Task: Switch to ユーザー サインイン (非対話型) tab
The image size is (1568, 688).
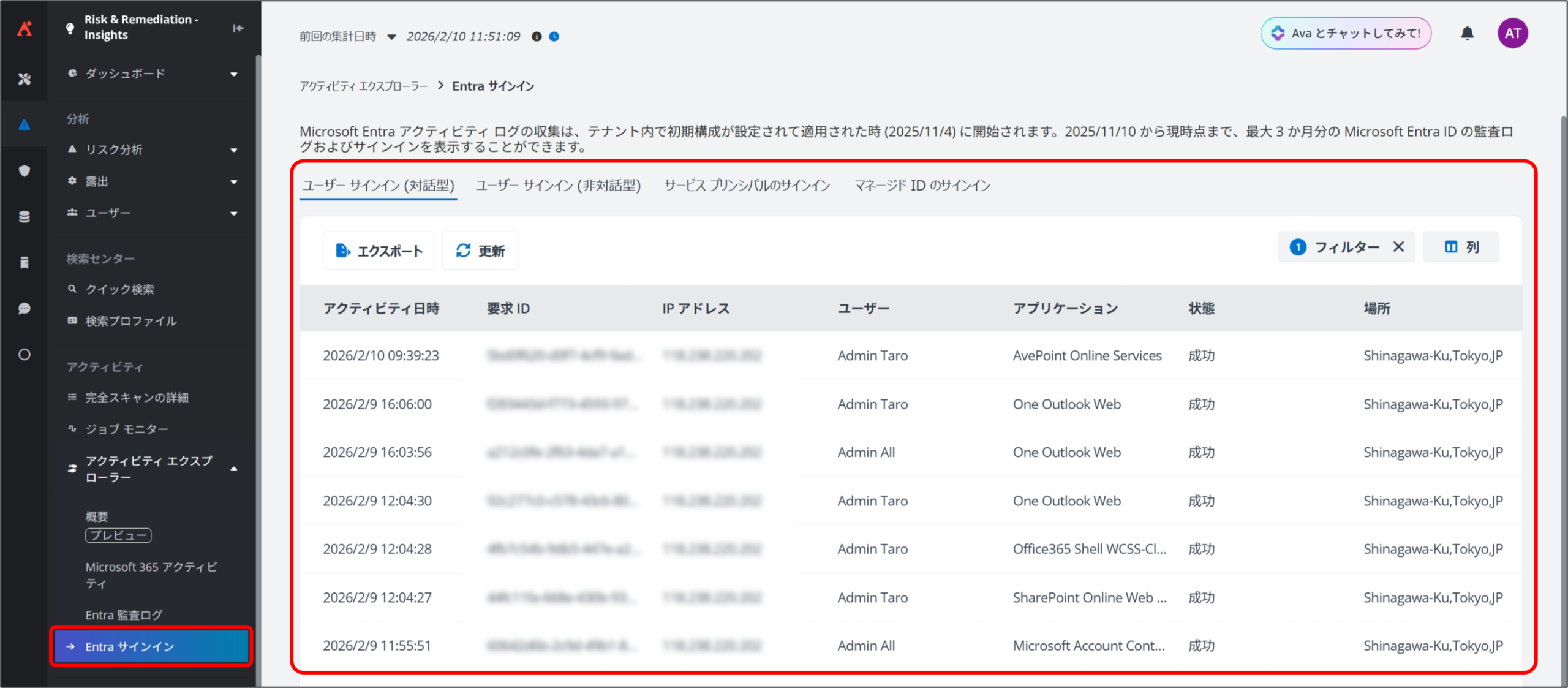Action: 558,185
